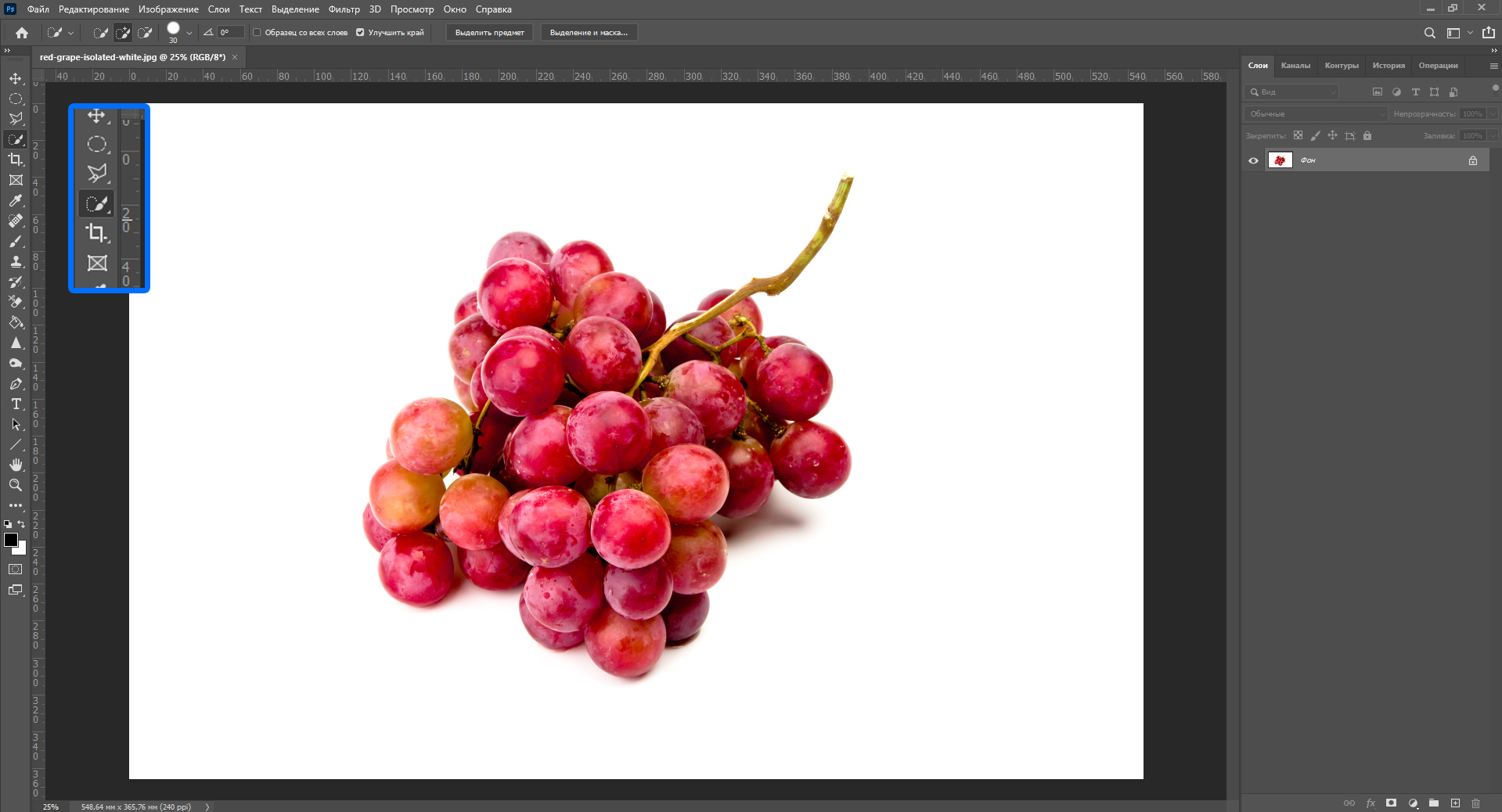Screen dimensions: 1502x812
Task: Pick the Eyedropper tool
Action: click(16, 201)
